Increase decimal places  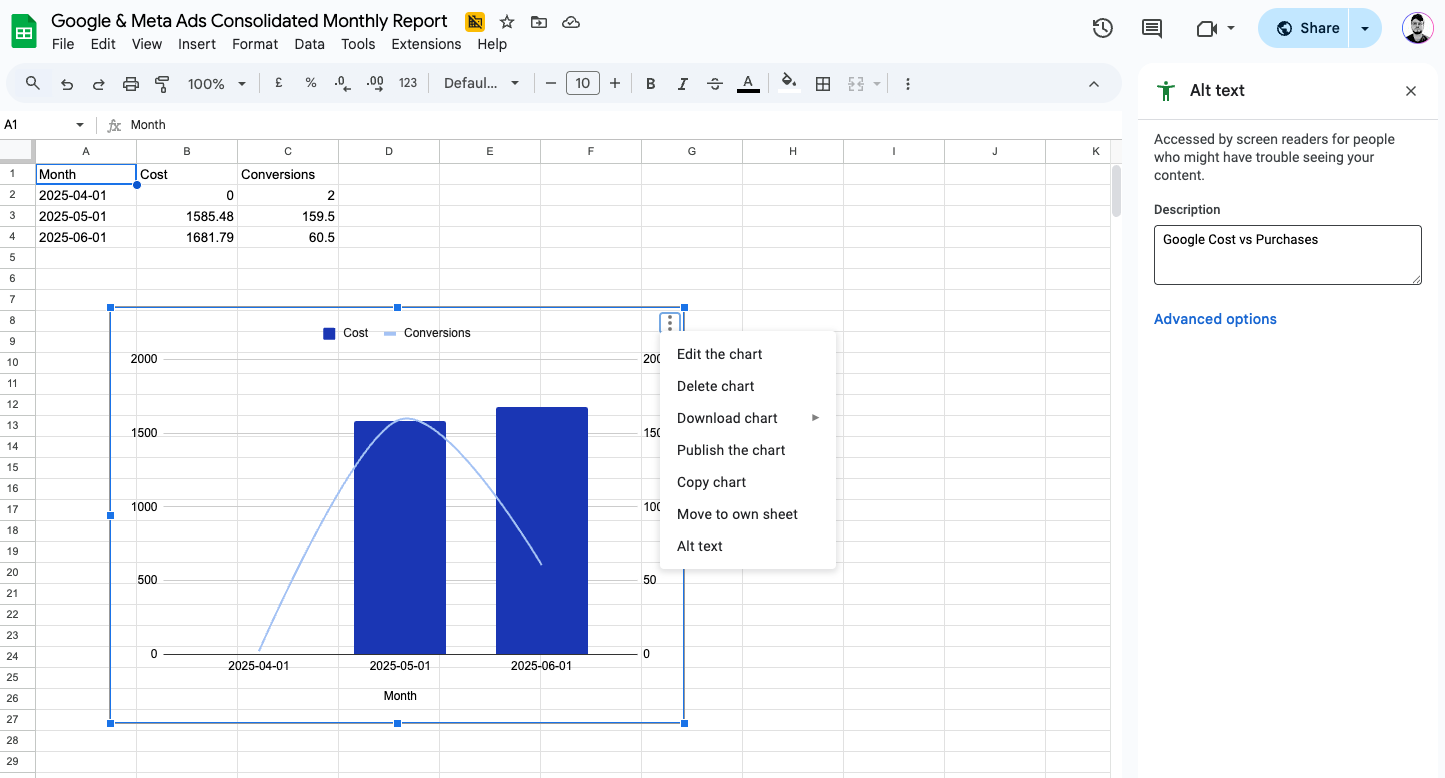pyautogui.click(x=375, y=84)
